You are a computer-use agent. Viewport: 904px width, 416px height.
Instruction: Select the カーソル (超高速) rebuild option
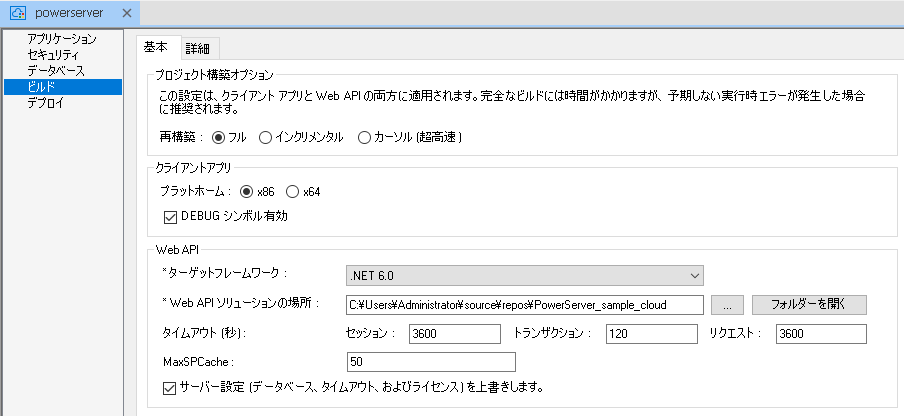tap(364, 136)
